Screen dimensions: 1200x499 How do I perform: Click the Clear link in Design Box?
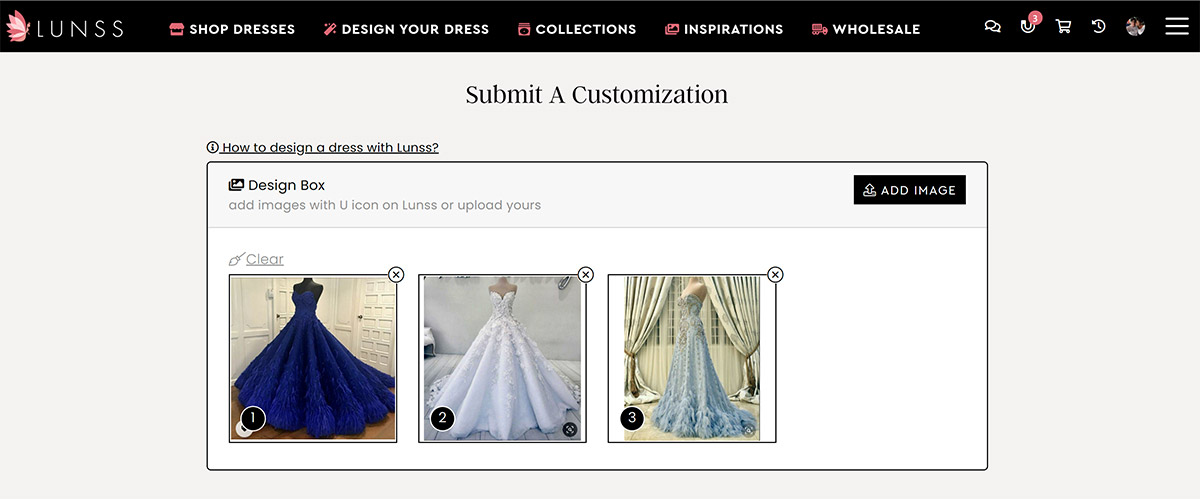tap(264, 259)
